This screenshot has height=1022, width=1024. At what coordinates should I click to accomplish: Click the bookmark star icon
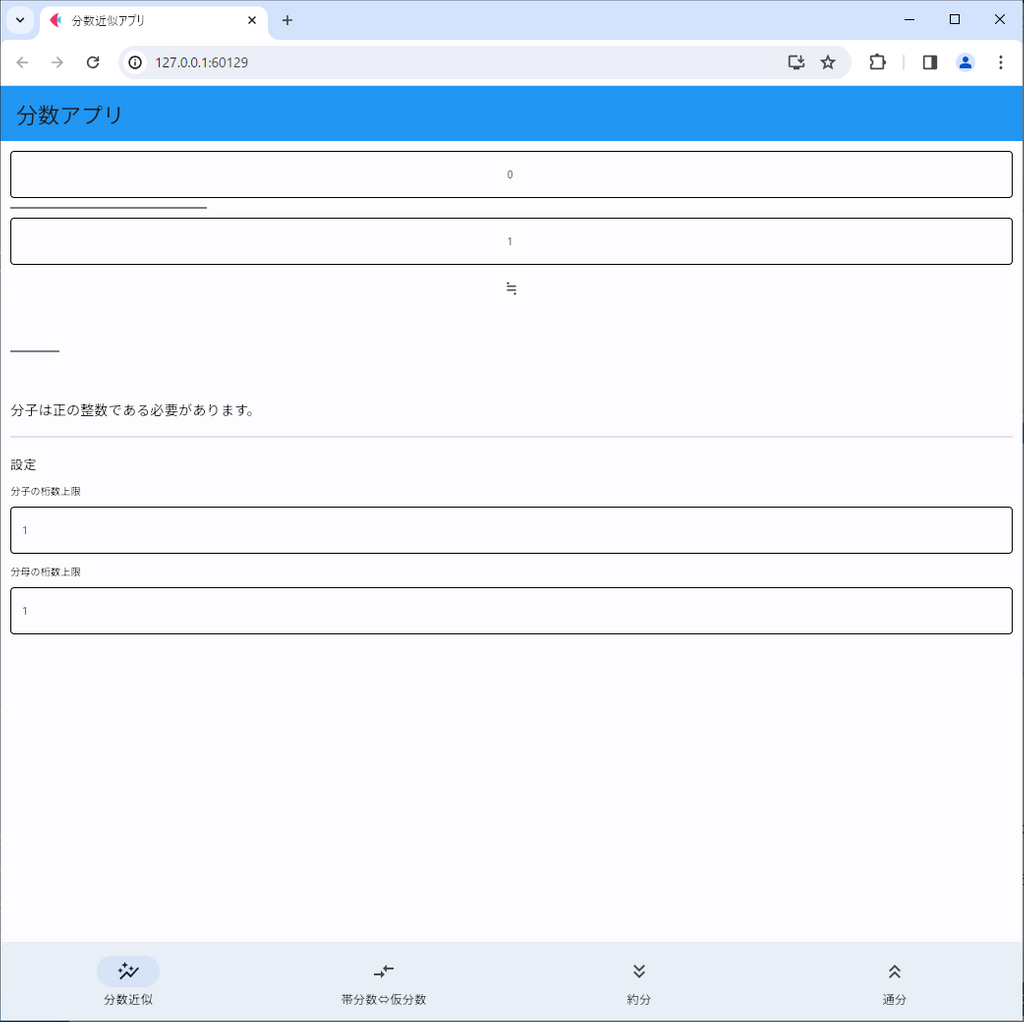828,62
